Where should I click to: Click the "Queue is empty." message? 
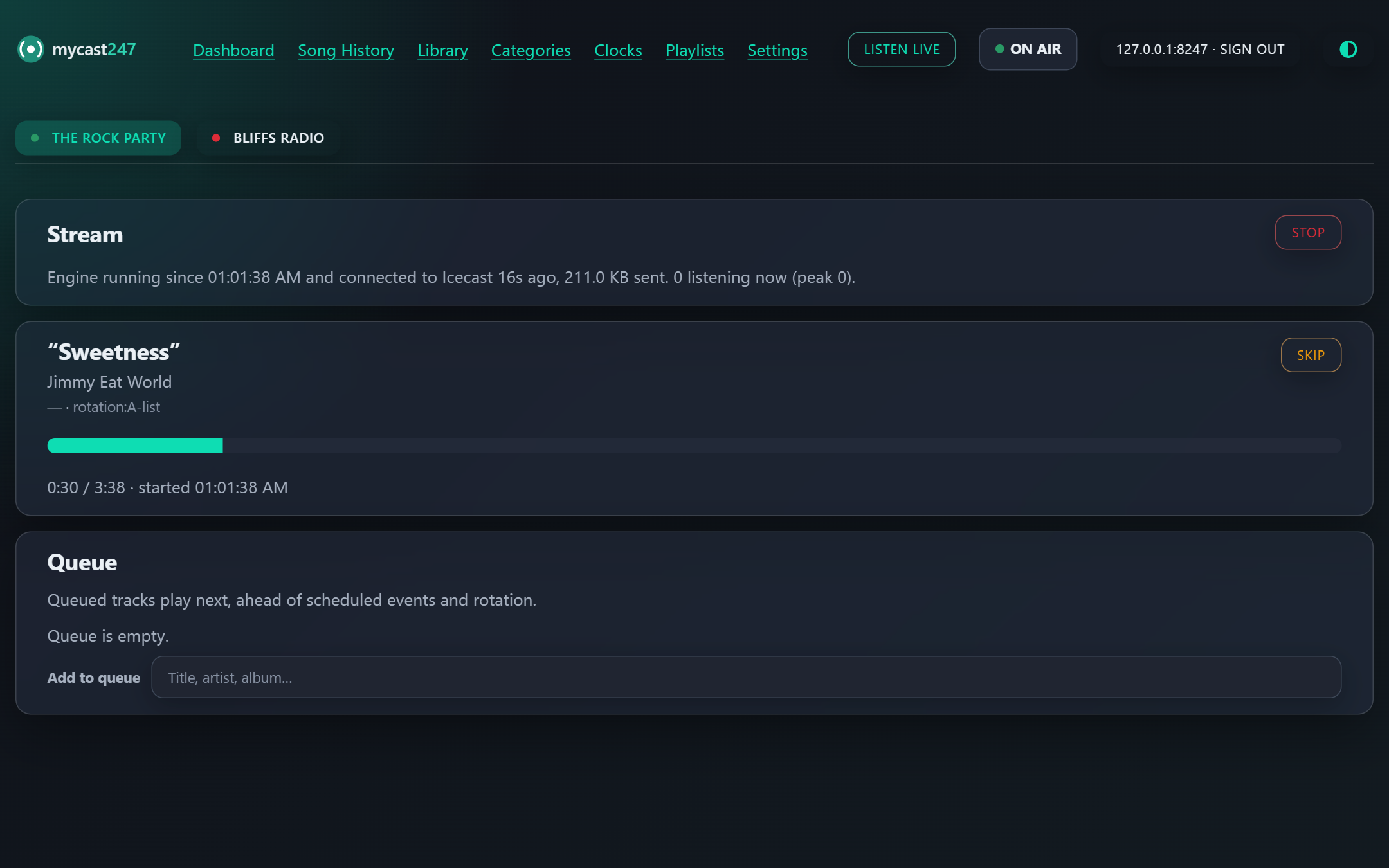(108, 636)
